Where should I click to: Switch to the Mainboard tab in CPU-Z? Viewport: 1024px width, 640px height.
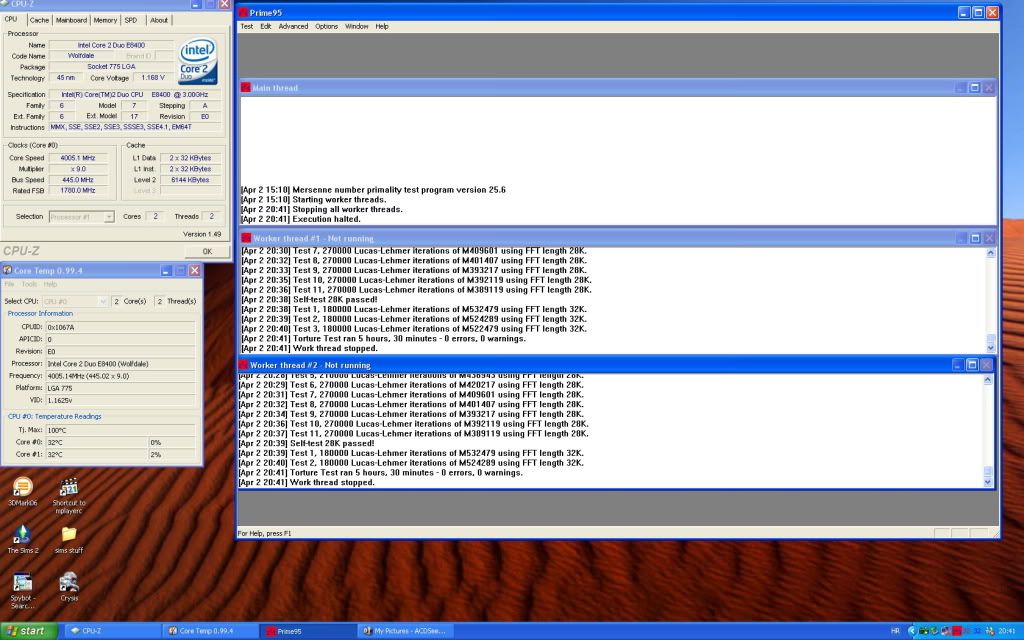click(71, 20)
